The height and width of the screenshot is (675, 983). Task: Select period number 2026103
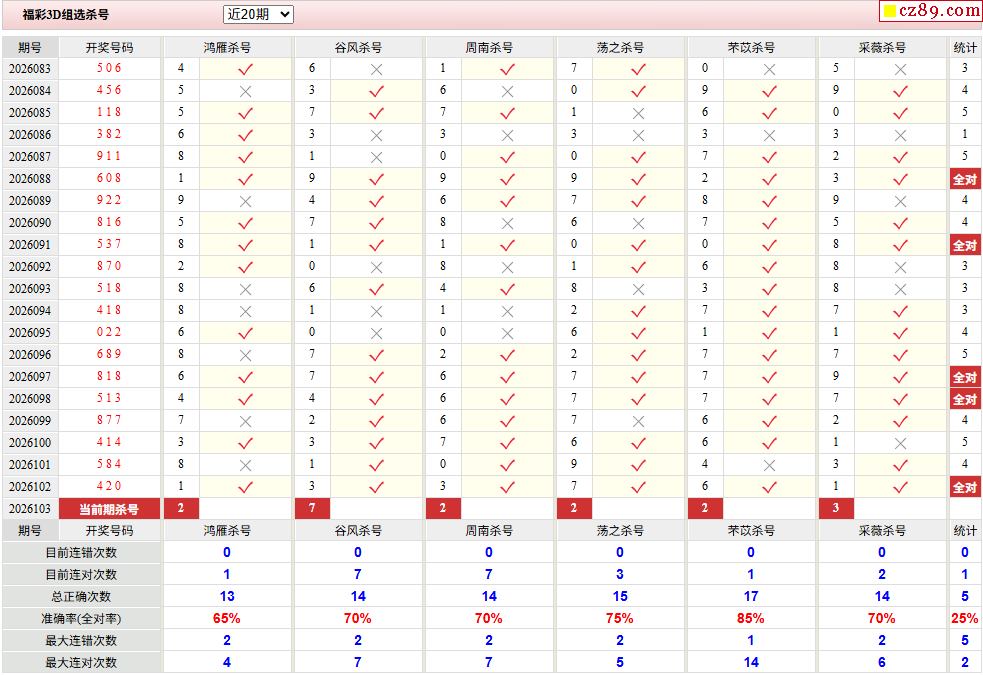click(29, 509)
